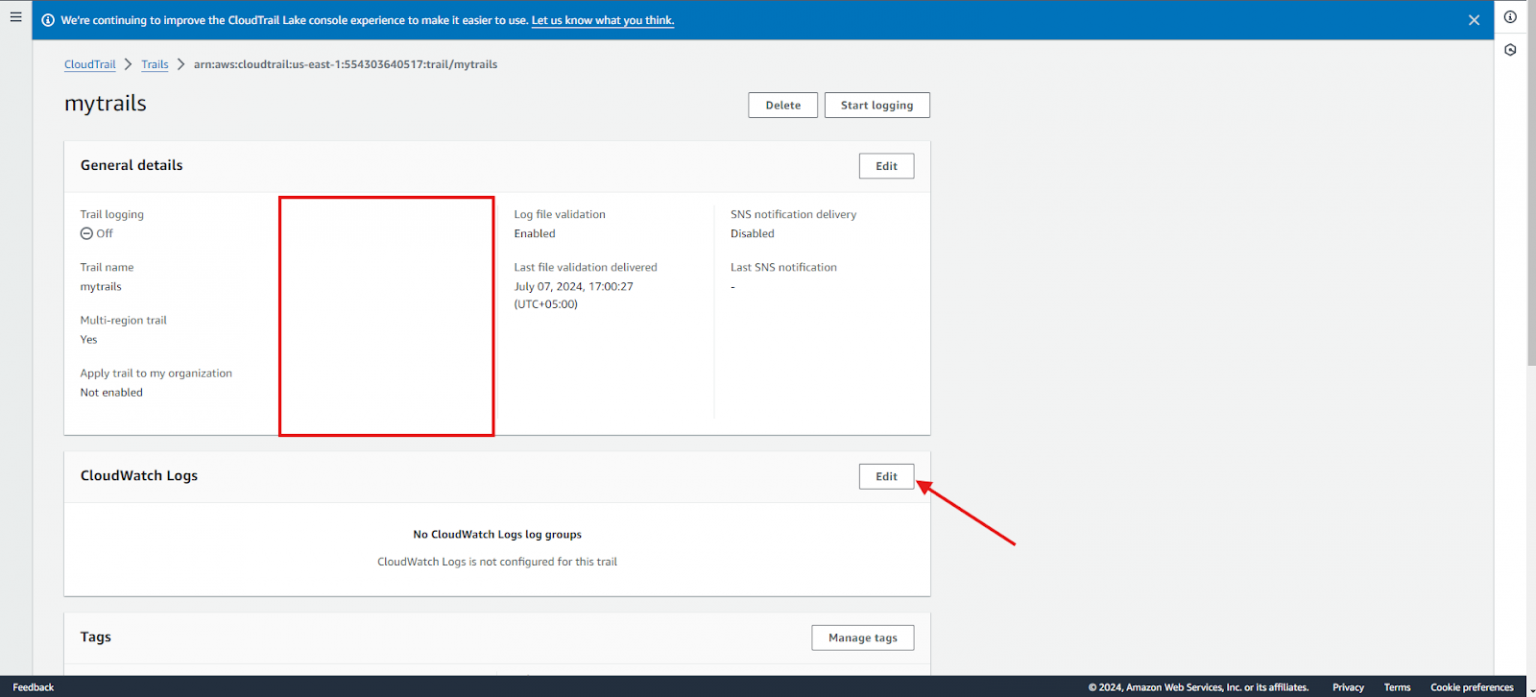Edit the CloudWatch Logs configuration
Viewport: 1536px width, 697px height.
coord(886,475)
